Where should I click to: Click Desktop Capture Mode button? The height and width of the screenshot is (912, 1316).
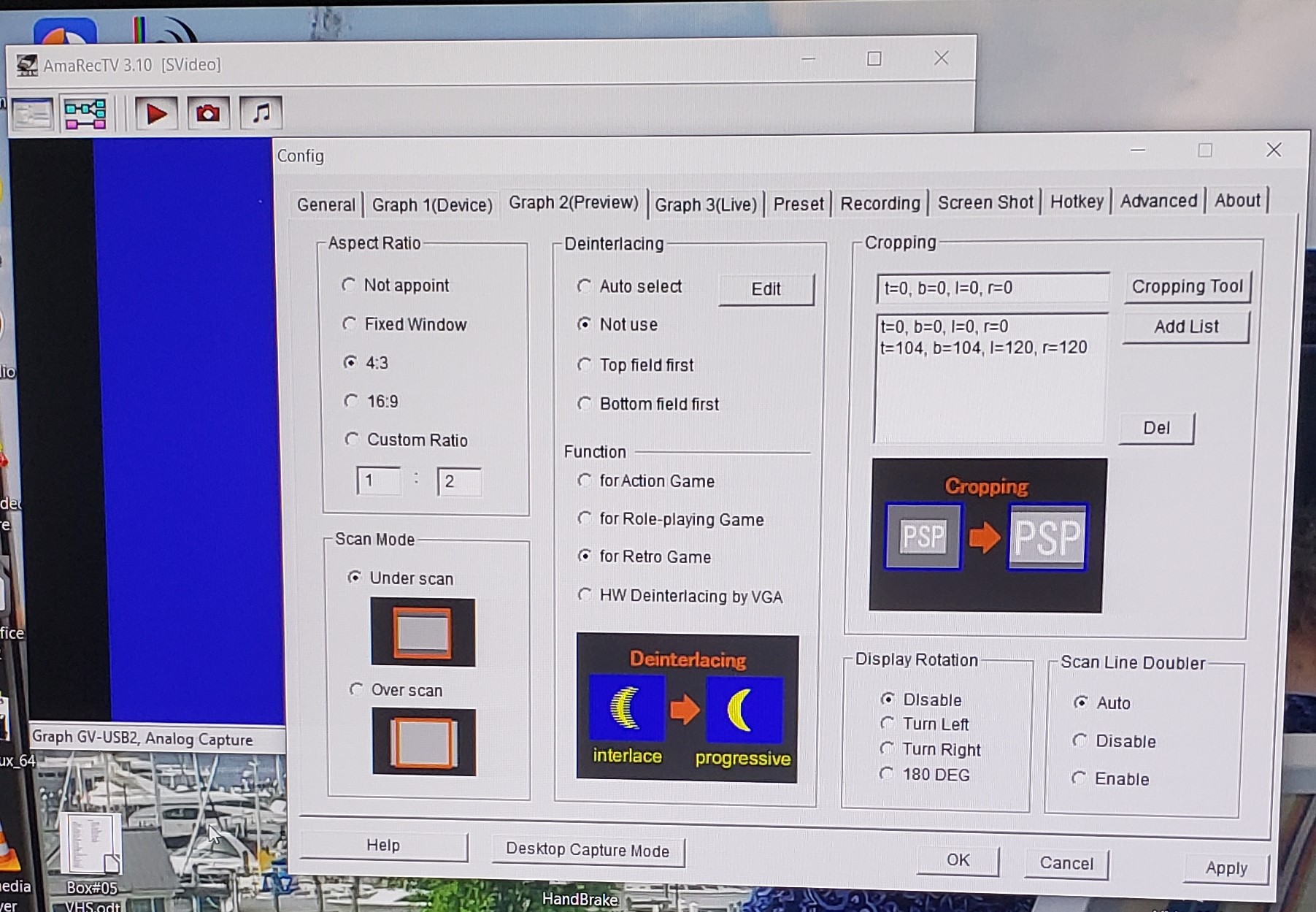point(588,851)
